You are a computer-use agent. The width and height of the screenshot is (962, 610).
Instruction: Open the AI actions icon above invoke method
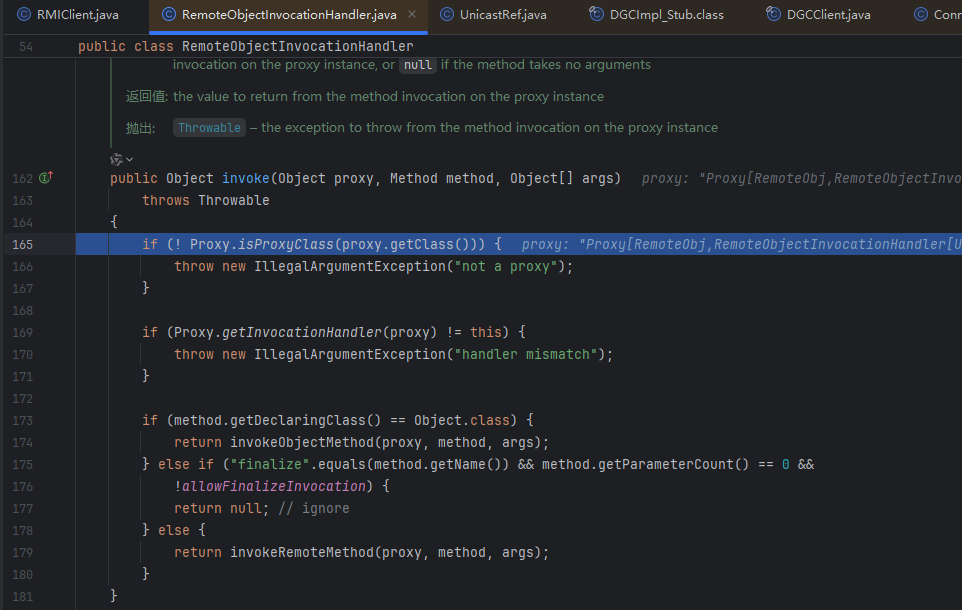pos(116,159)
